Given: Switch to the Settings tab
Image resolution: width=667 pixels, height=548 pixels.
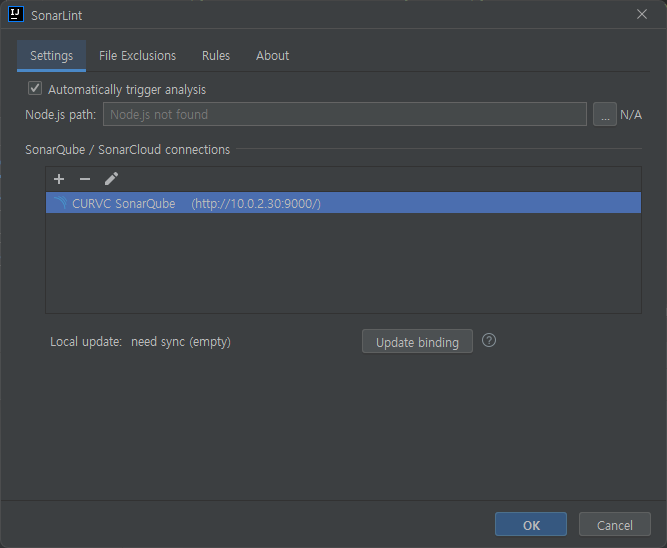Looking at the screenshot, I should pyautogui.click(x=51, y=56).
